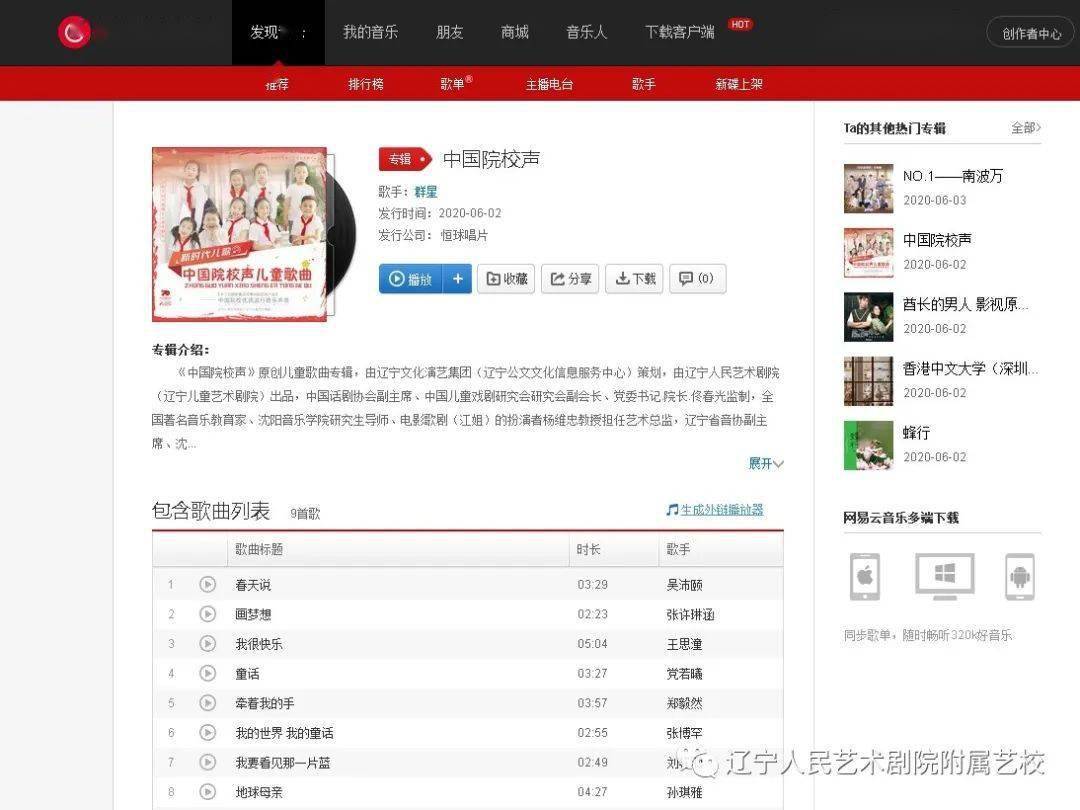This screenshot has width=1080, height=810.
Task: Open sidebar album thumbnail 中国院校声
Action: pos(869,252)
